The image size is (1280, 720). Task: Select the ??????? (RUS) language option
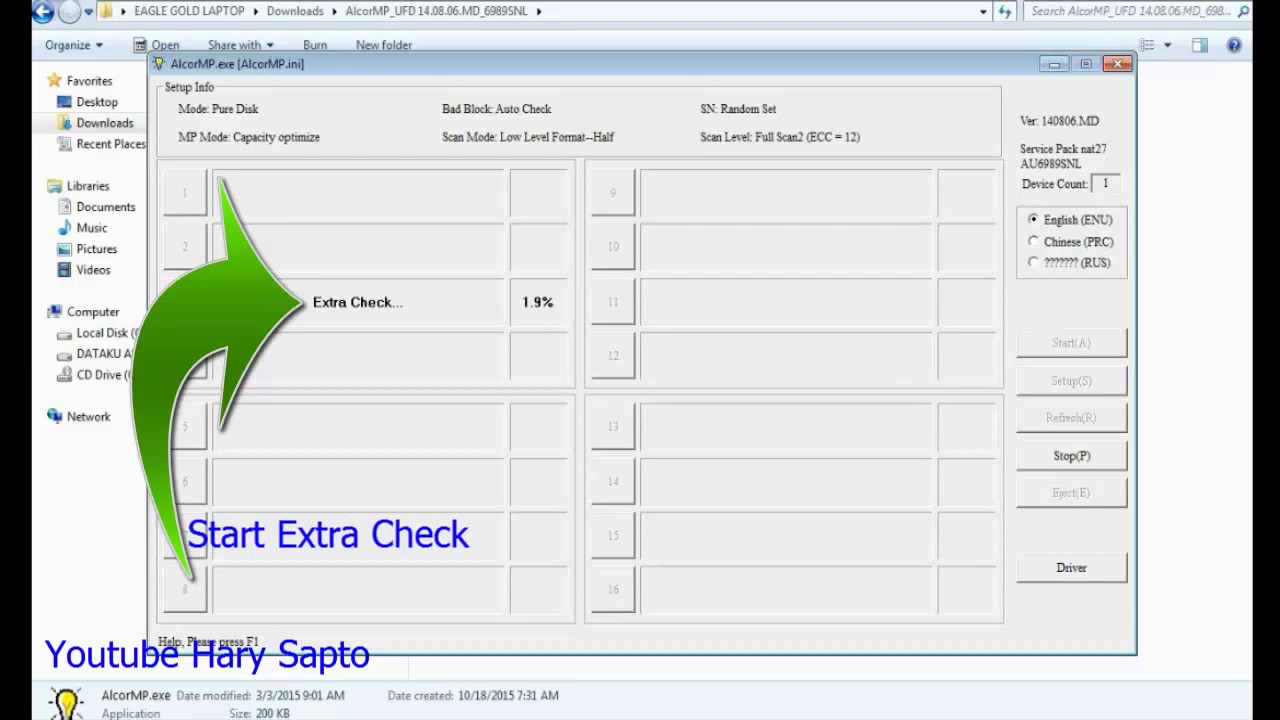(x=1068, y=263)
